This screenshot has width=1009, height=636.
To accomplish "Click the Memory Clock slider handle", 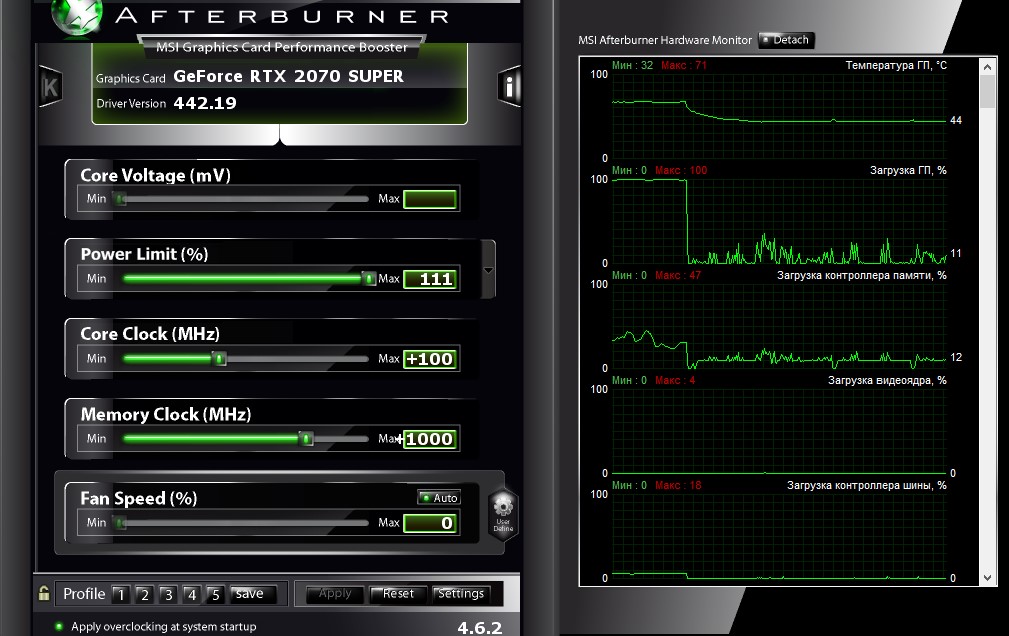I will [x=307, y=439].
